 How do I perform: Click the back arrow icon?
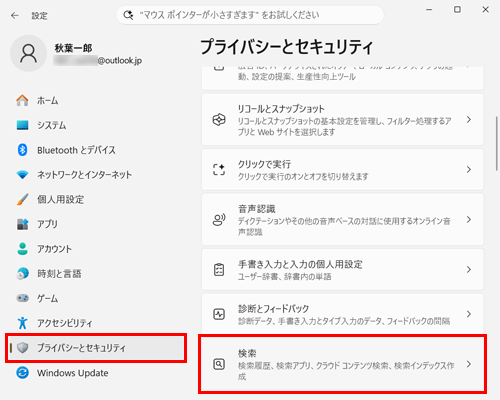15,15
